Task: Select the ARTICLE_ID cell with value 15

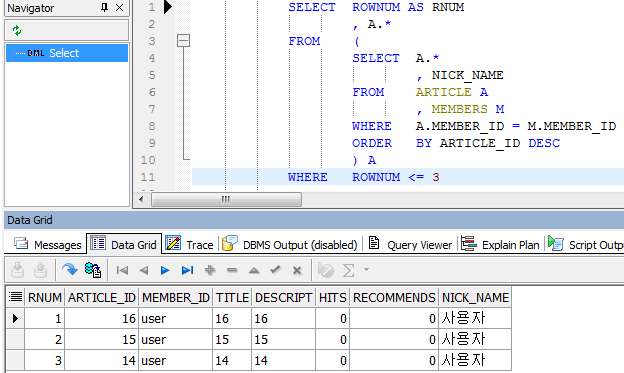Action: click(101, 340)
